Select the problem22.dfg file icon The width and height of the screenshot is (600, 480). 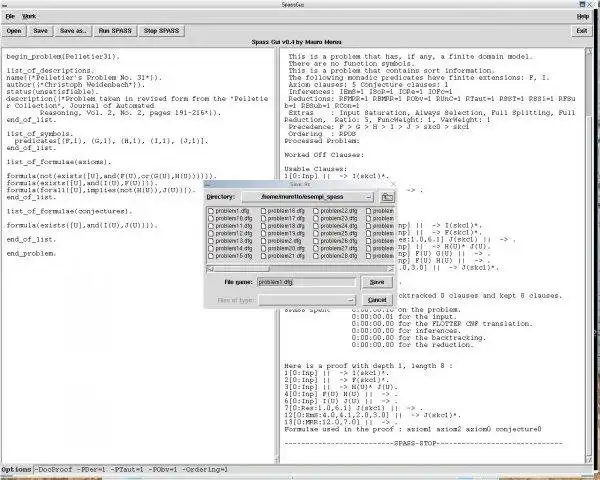316,211
